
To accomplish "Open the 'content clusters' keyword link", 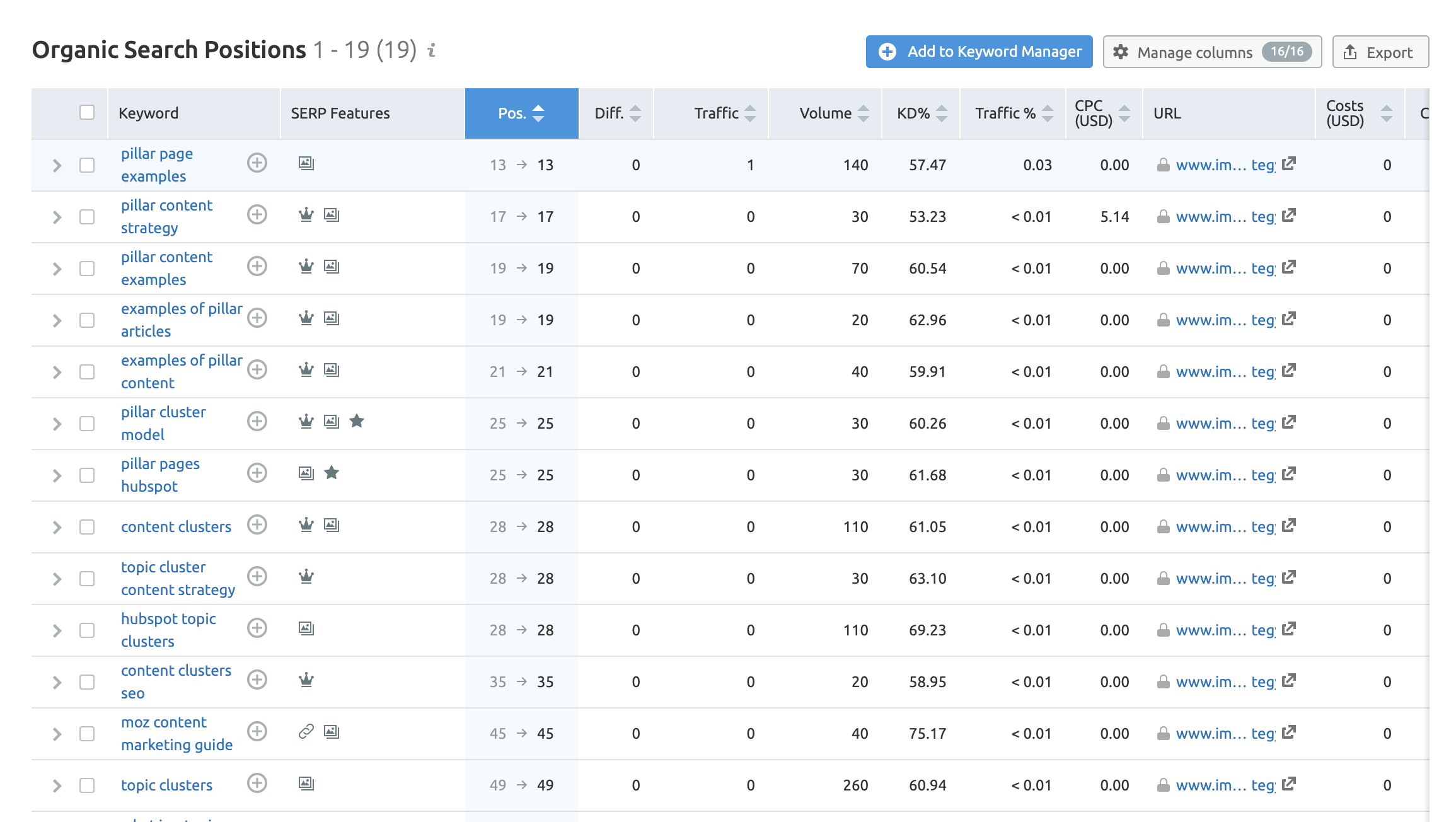I will [176, 527].
